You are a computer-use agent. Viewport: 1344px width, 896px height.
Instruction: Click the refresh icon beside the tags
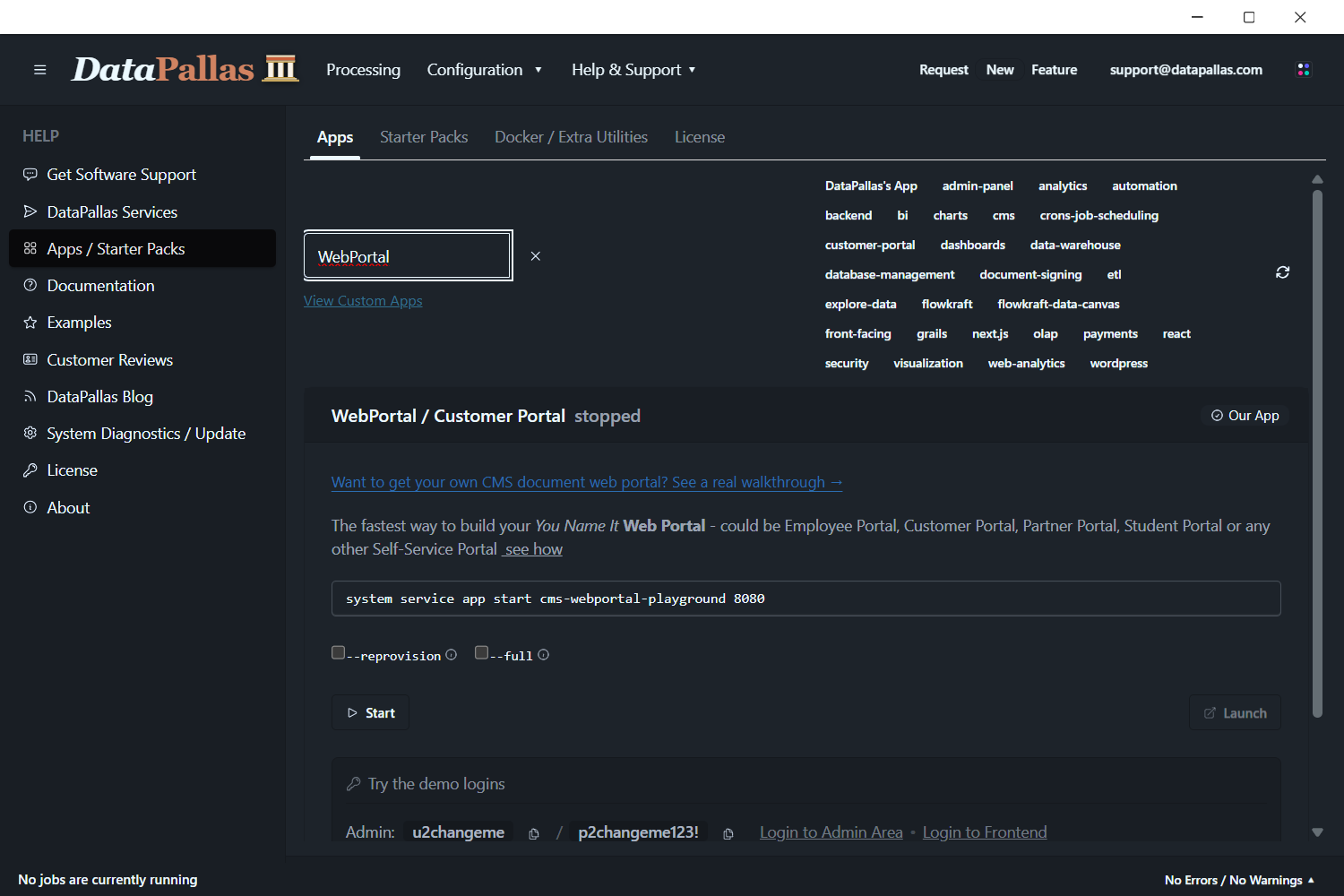tap(1282, 272)
